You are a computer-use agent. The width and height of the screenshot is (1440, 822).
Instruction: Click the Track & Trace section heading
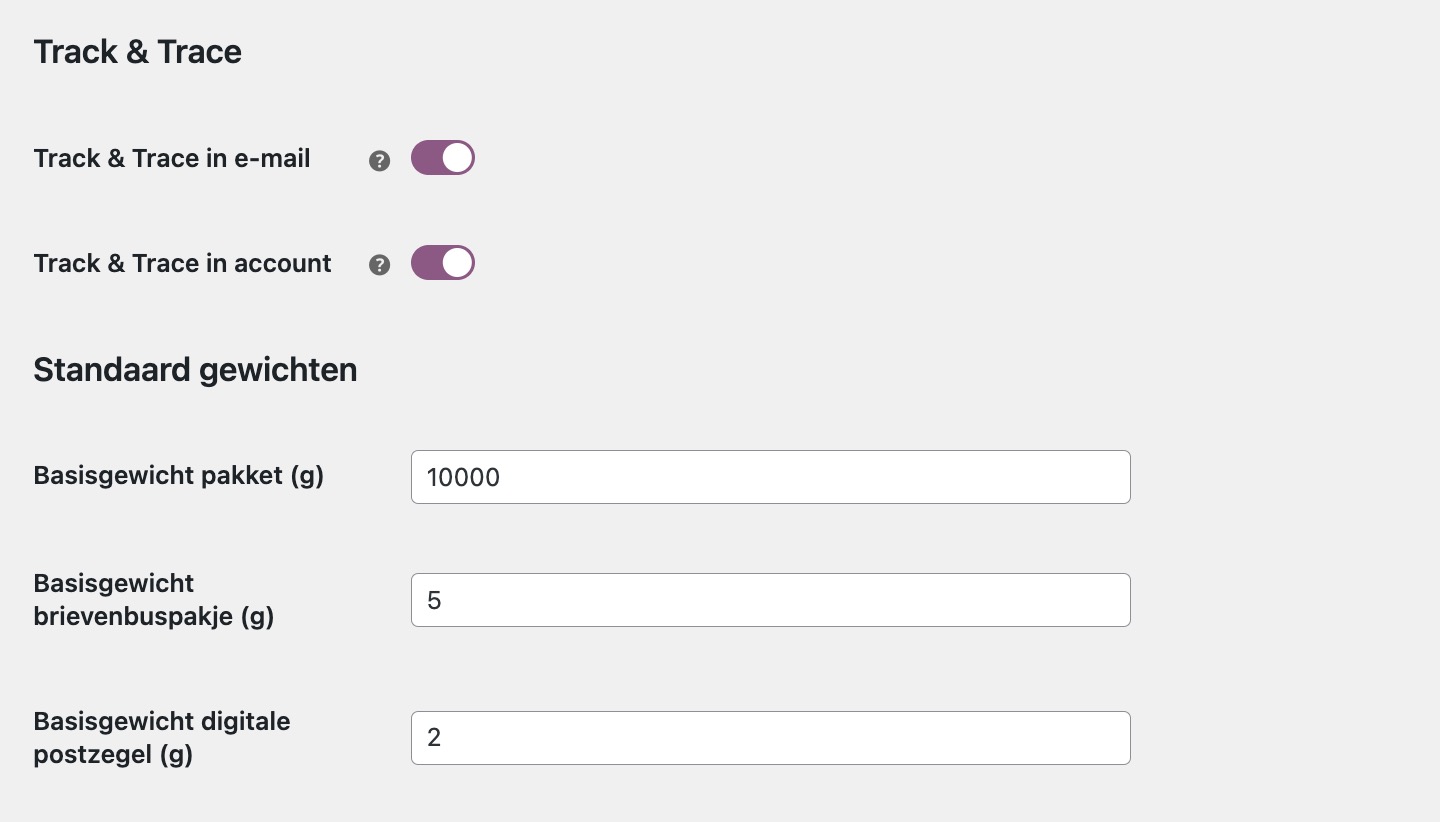tap(137, 51)
